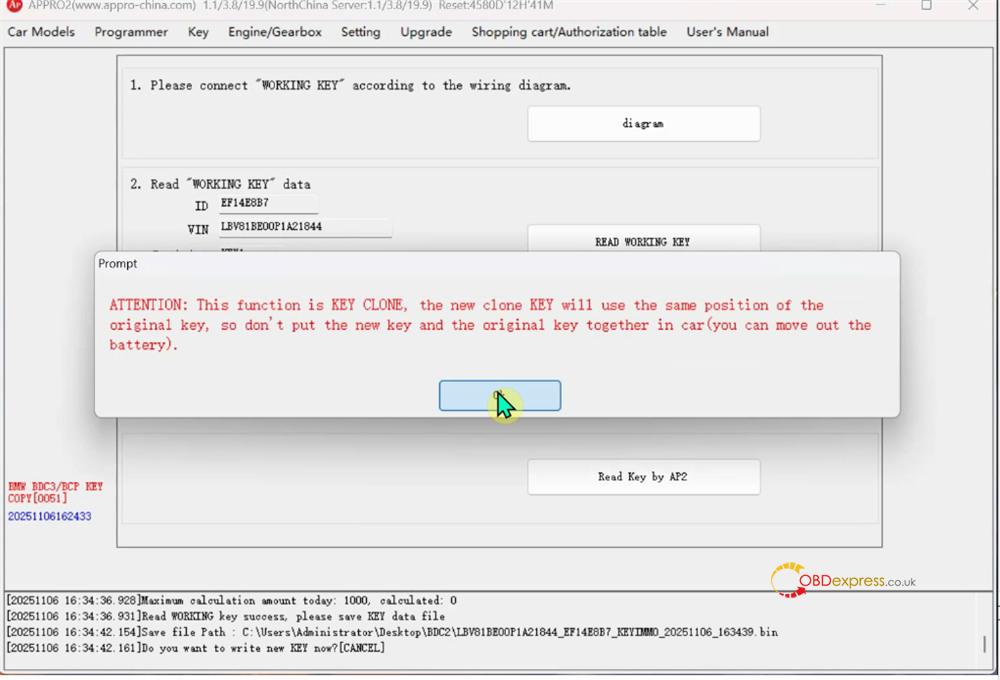Viewport: 1000px width, 680px height.
Task: Open the Programmer menu
Action: coord(131,32)
